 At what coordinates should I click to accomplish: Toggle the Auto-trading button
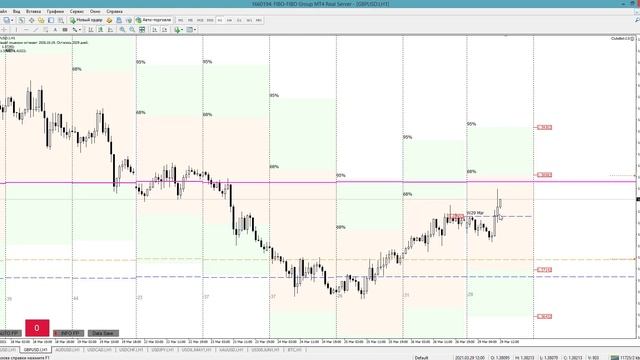154,20
